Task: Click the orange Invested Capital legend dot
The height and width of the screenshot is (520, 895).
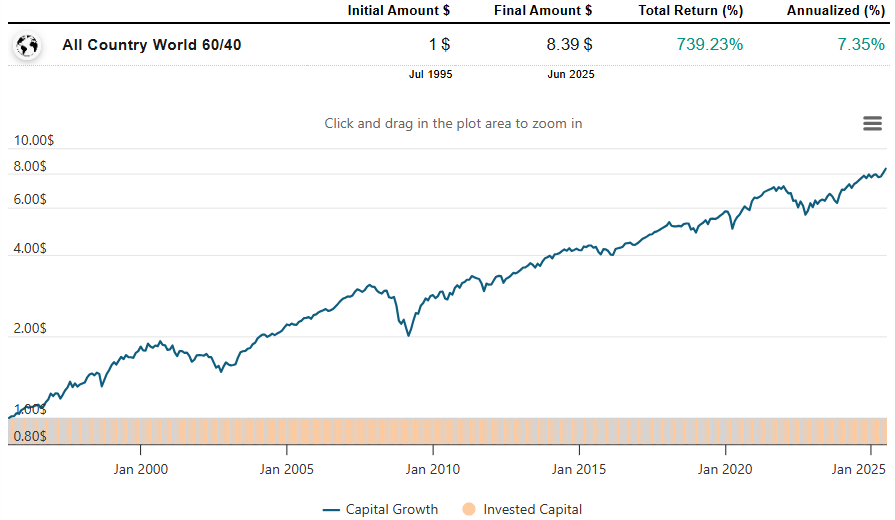Action: [x=470, y=509]
